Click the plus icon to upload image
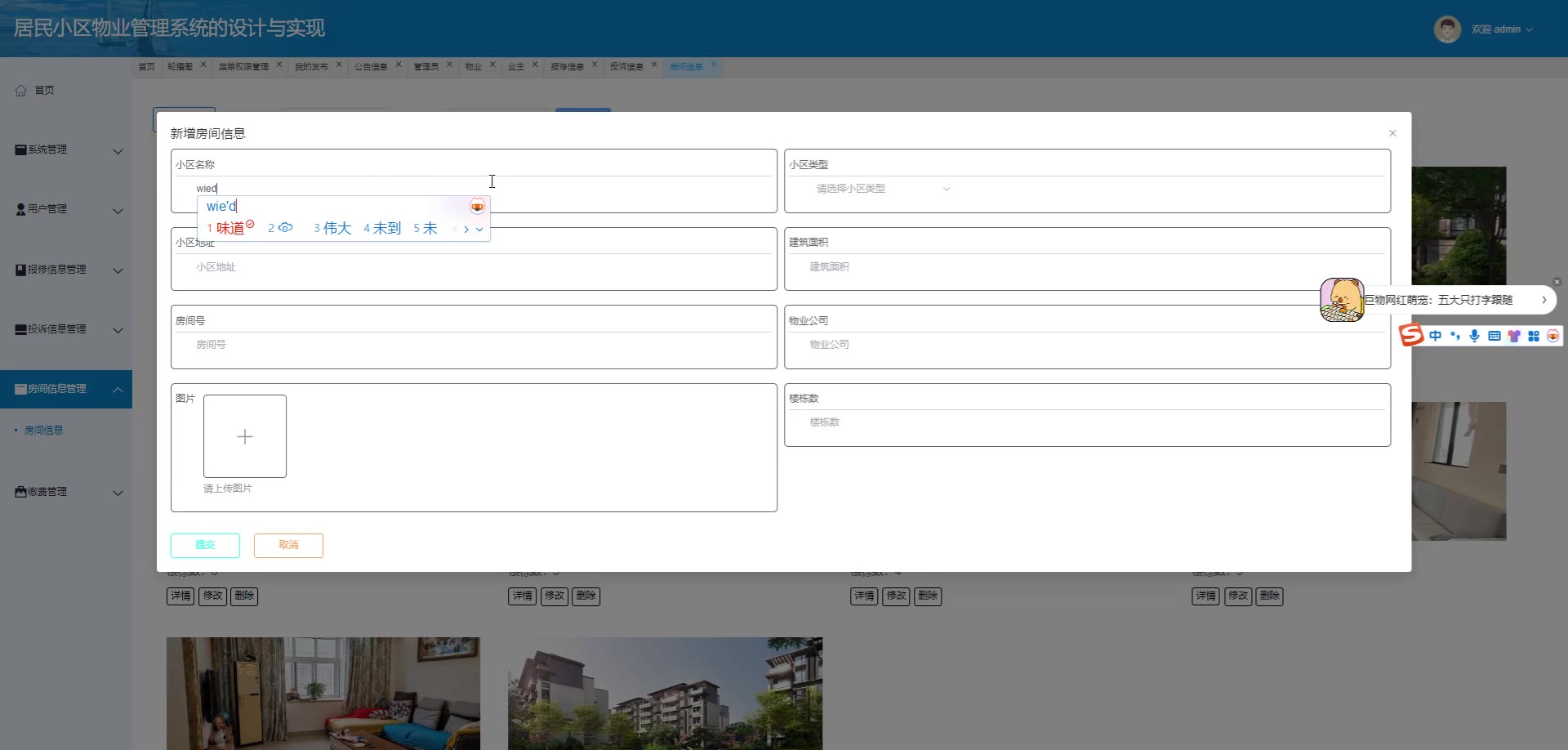Screen dimensions: 1568x750 pyautogui.click(x=244, y=436)
